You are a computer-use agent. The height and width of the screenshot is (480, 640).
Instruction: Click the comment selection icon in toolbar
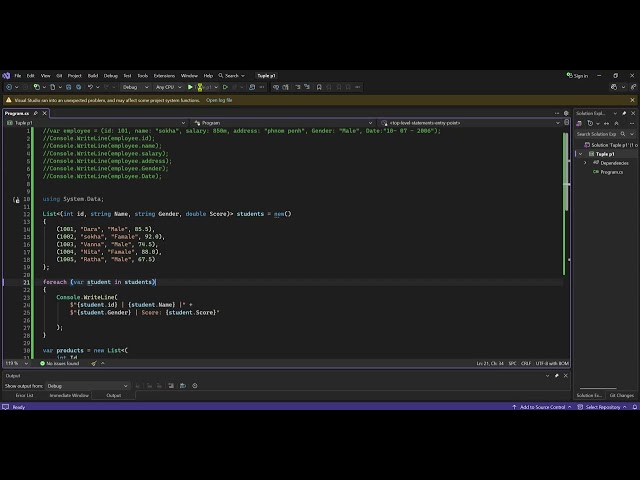click(298, 87)
